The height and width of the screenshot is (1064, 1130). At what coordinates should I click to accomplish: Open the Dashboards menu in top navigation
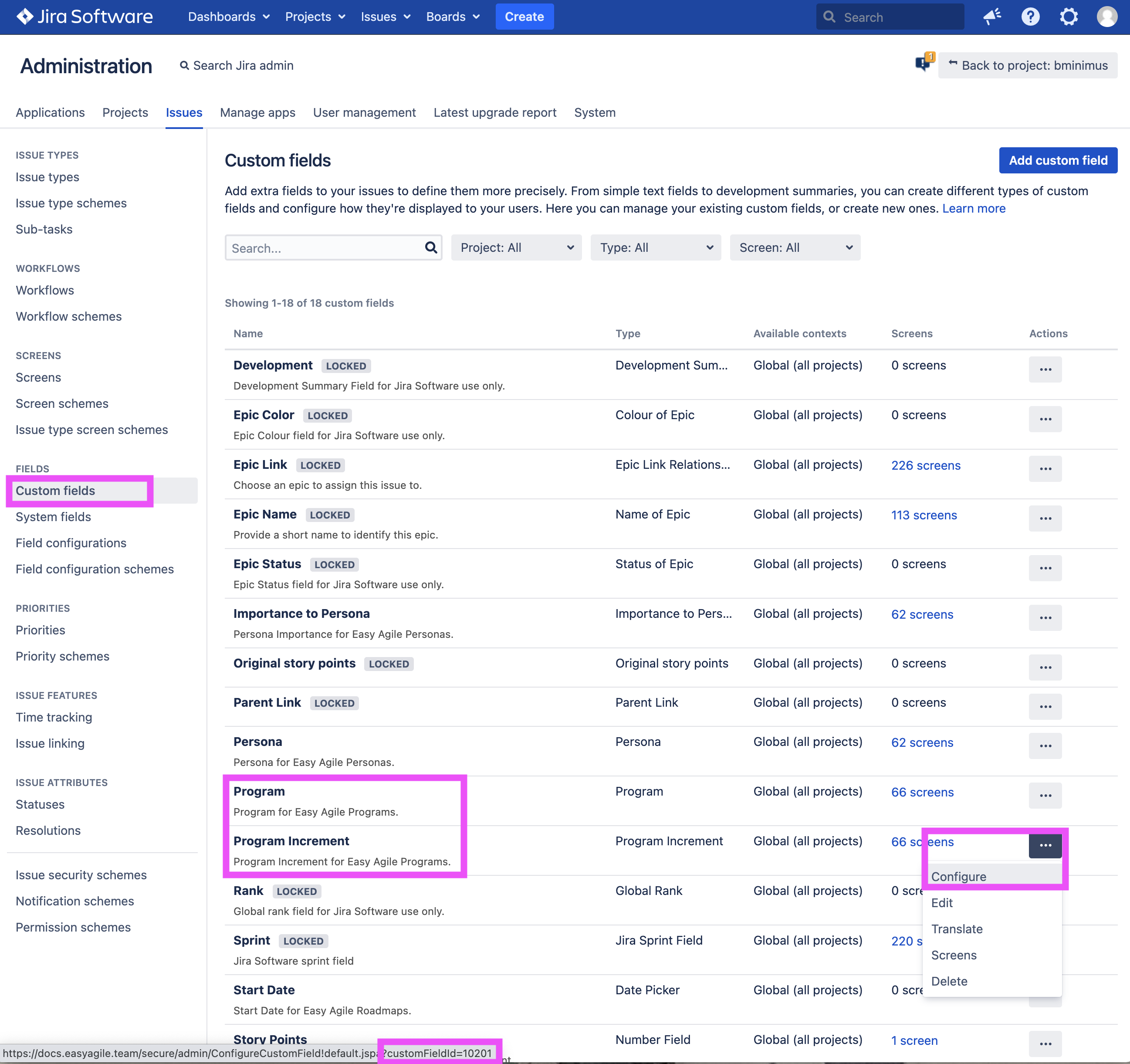click(x=229, y=17)
